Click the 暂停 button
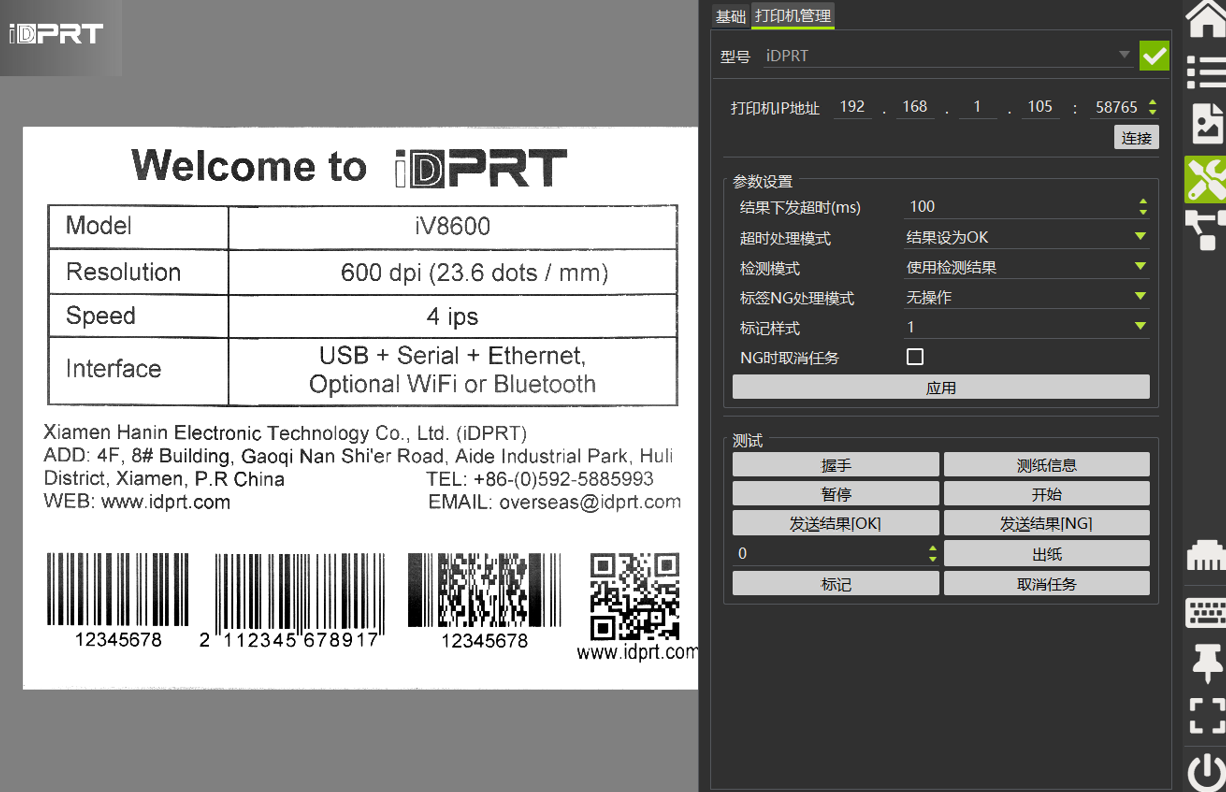 [836, 494]
